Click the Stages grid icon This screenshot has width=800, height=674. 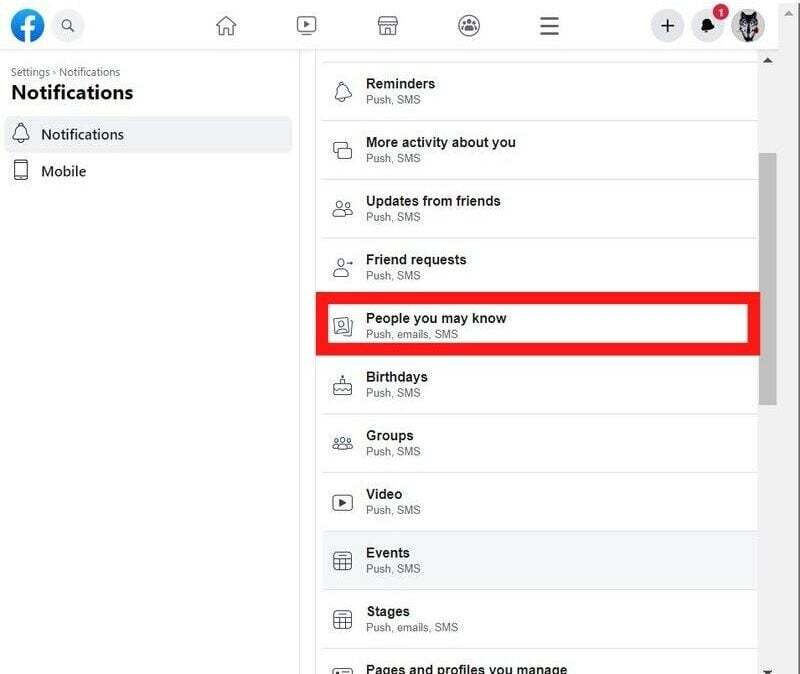pyautogui.click(x=343, y=619)
